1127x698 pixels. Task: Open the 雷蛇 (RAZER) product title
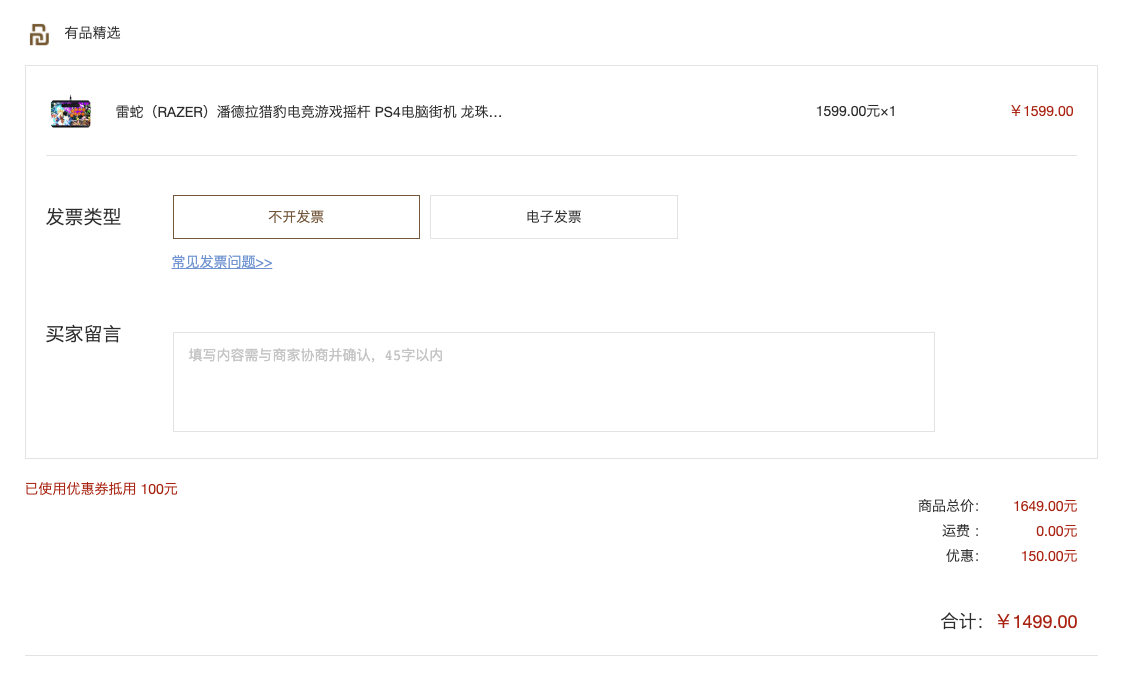click(x=308, y=111)
